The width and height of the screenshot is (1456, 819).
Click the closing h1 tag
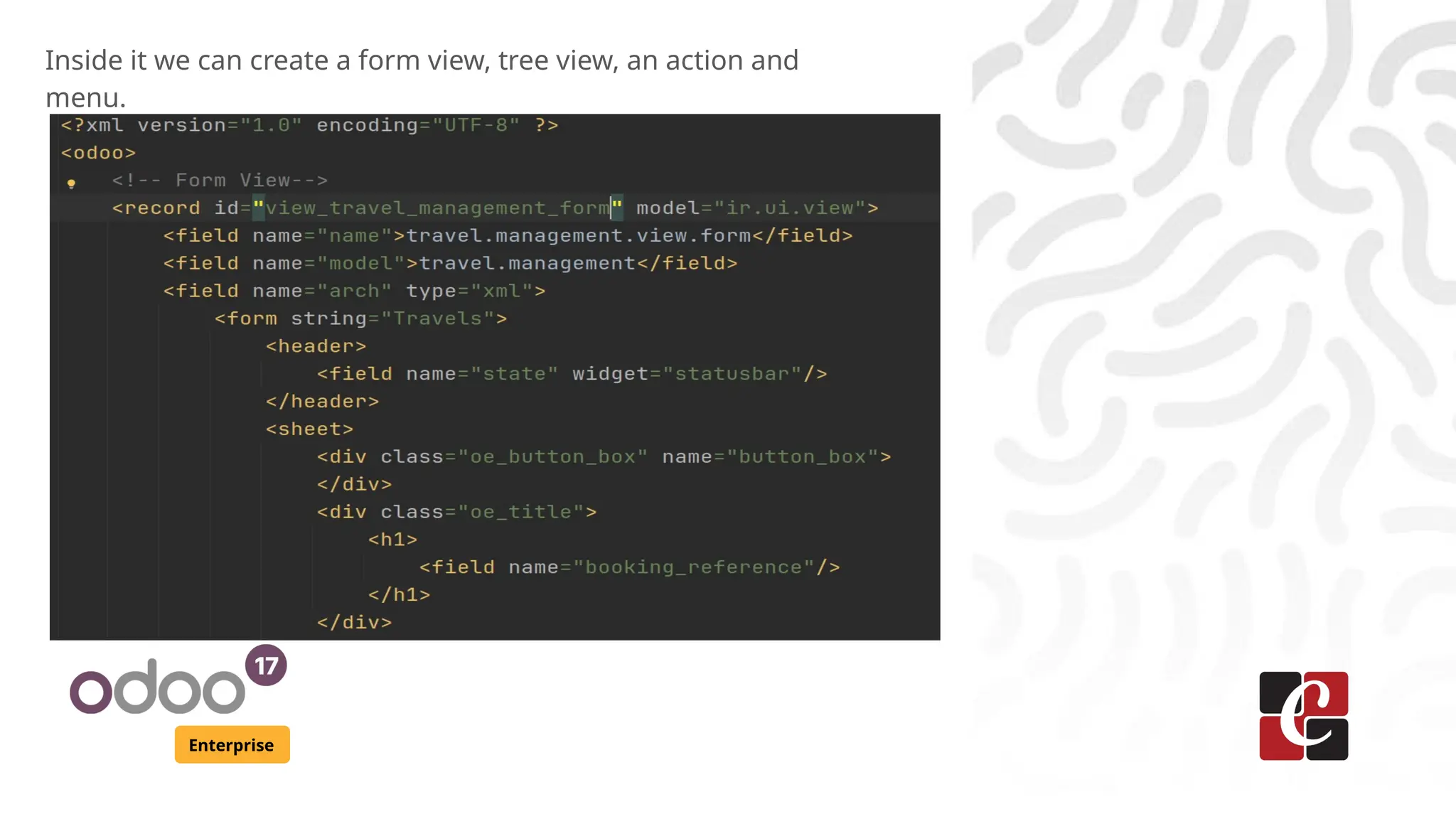(399, 595)
